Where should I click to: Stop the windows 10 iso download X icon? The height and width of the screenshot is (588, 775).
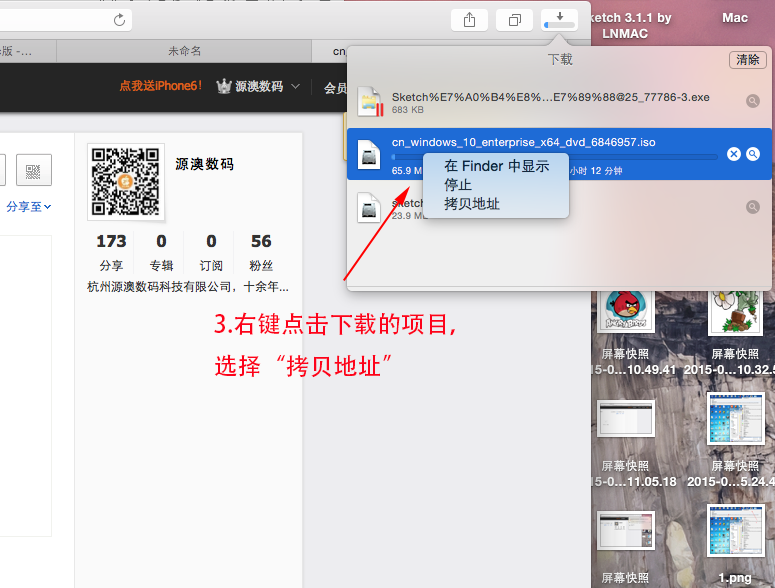[734, 154]
